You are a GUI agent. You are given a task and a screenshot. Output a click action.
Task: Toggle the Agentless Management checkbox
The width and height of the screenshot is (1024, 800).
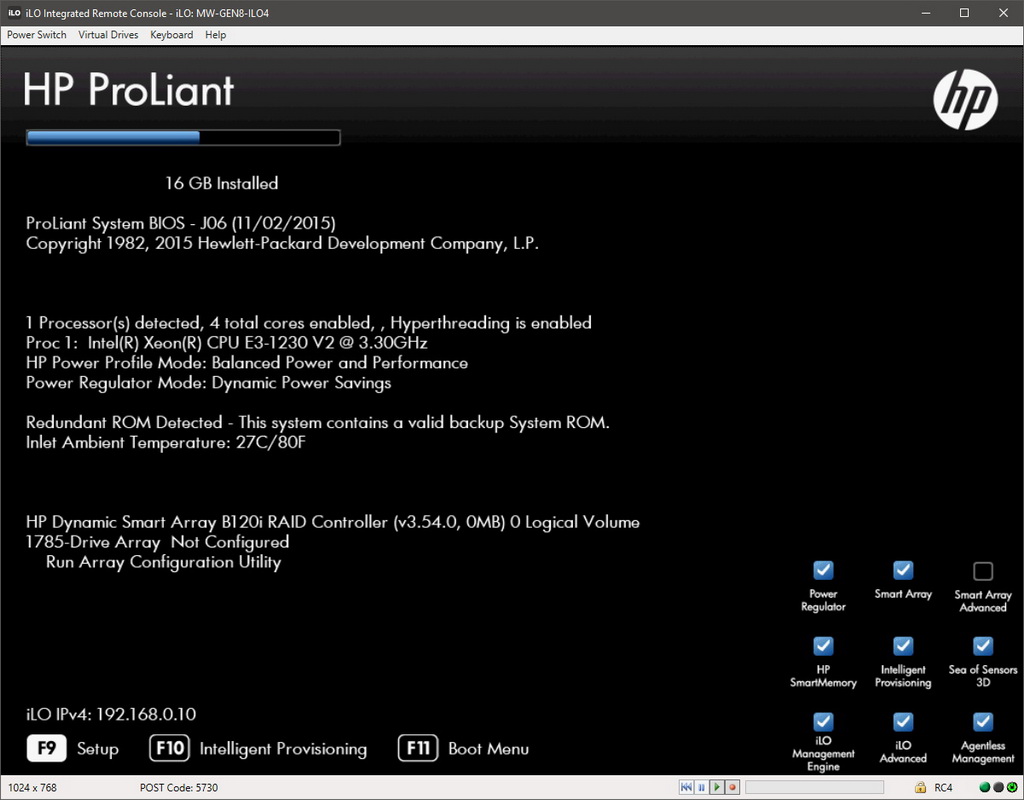983,722
